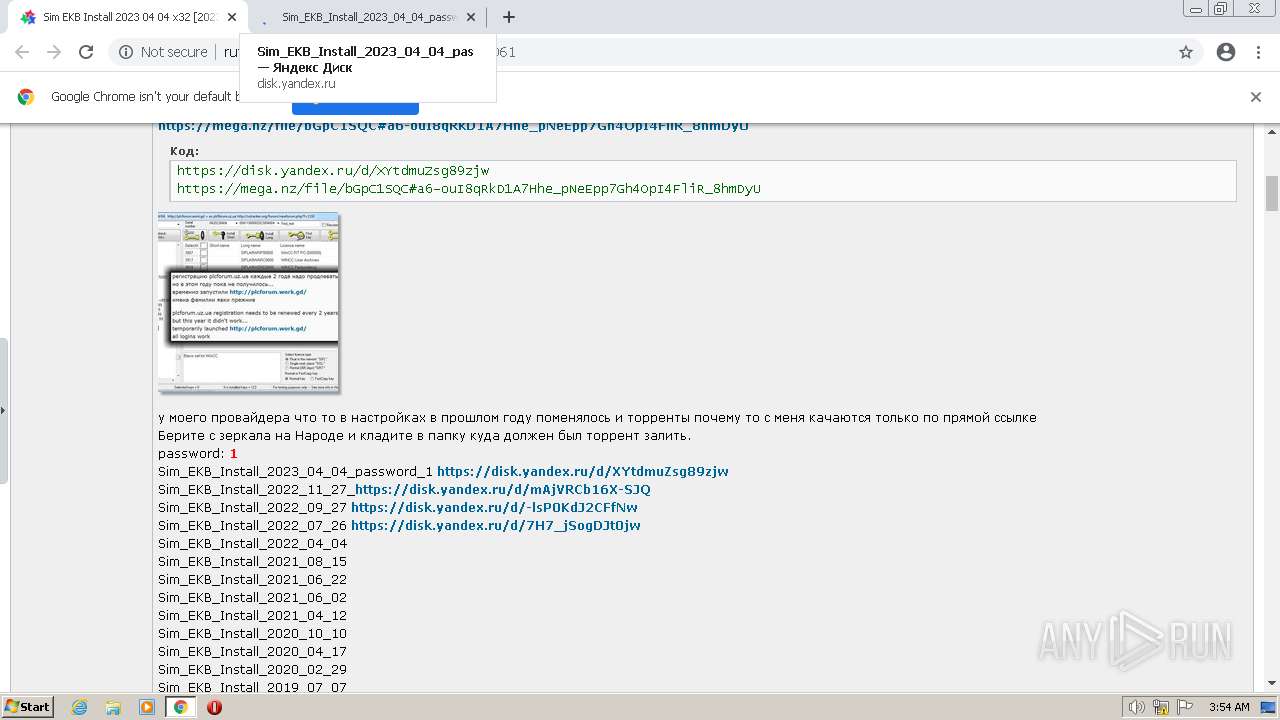Reload the current page
Screen dimensions: 1280x720
coord(86,52)
